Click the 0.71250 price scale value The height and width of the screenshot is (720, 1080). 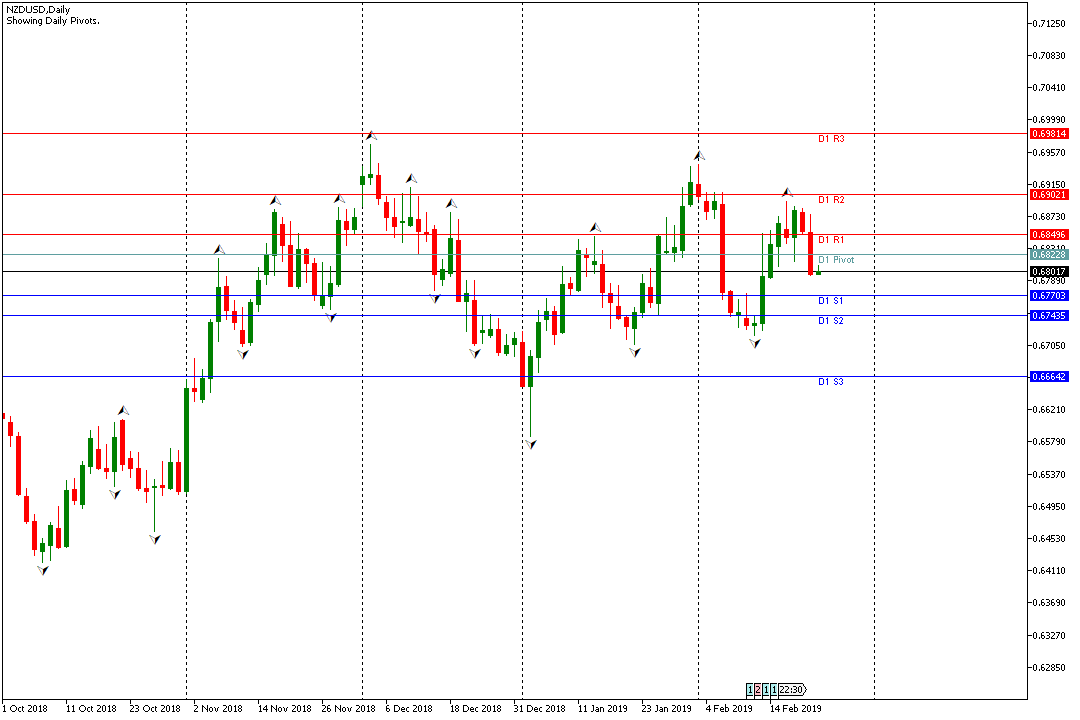click(x=1049, y=23)
